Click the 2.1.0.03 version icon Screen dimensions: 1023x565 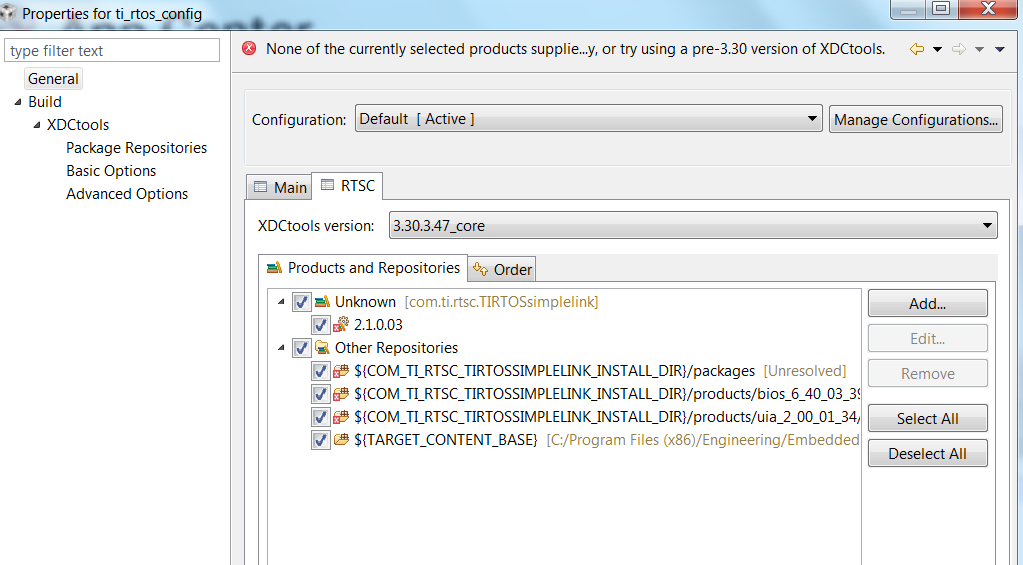(x=341, y=325)
